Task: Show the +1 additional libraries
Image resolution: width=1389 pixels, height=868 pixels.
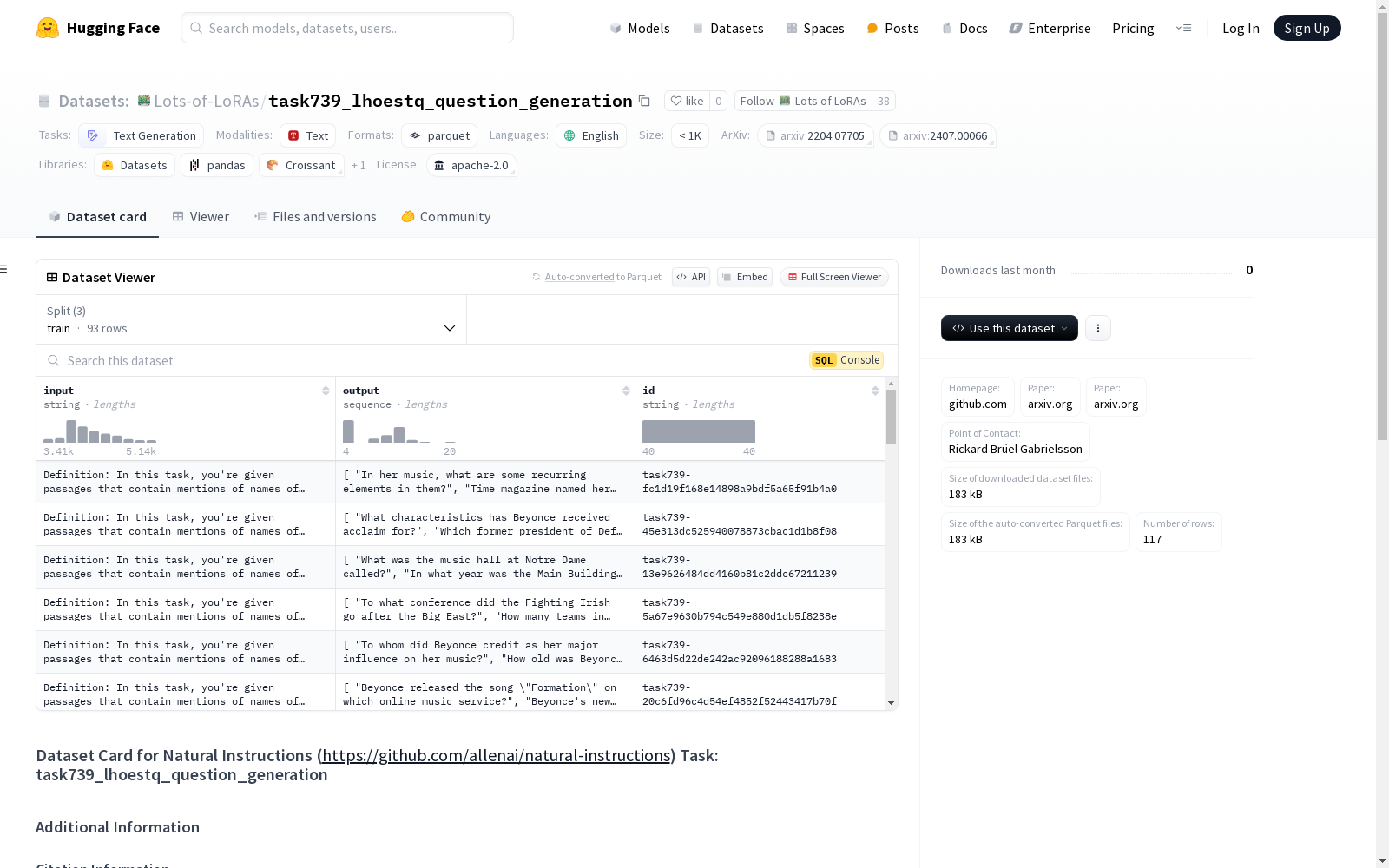Action: [359, 165]
